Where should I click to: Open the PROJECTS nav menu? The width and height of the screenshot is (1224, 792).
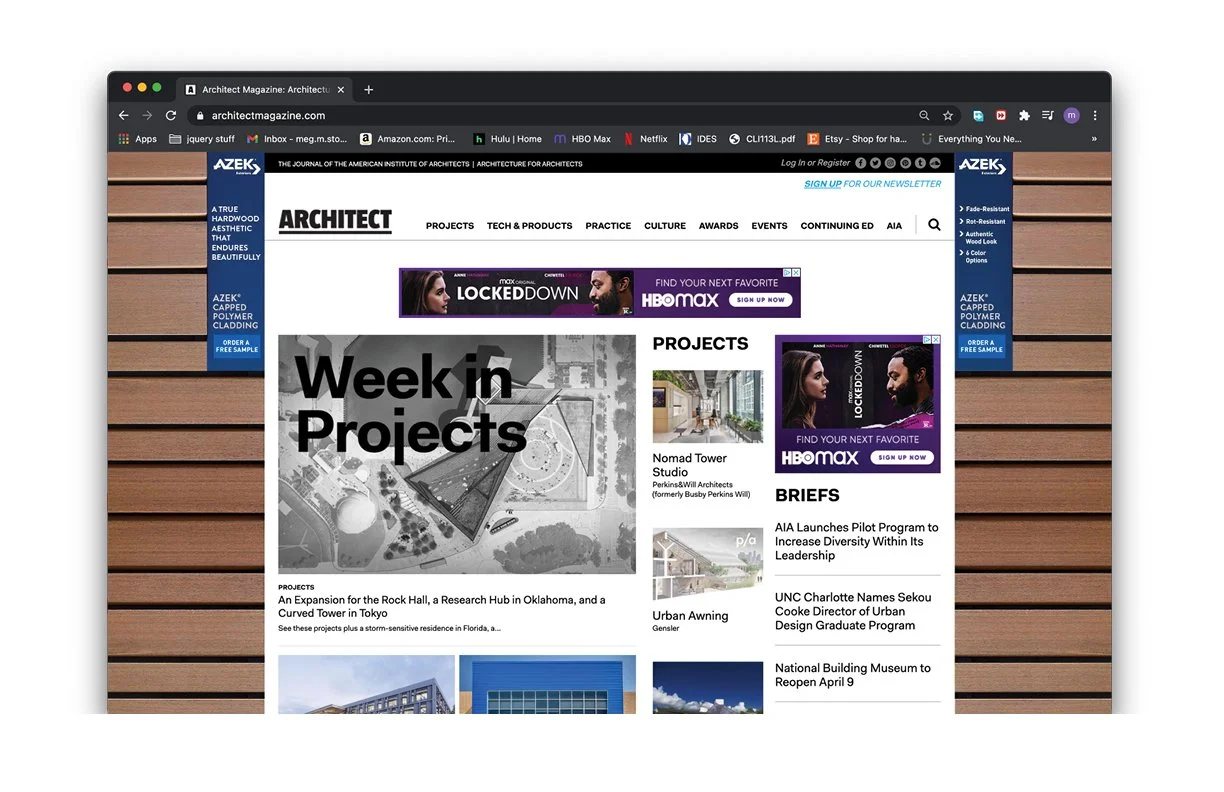click(450, 226)
